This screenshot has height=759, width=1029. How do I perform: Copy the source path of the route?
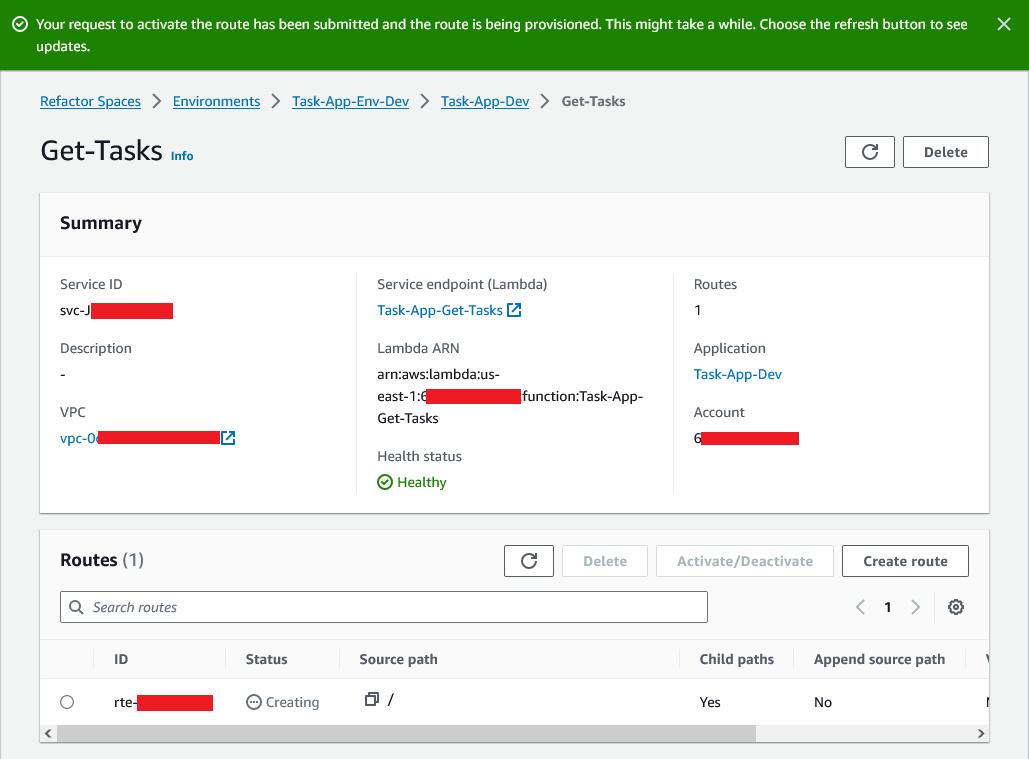(x=371, y=699)
